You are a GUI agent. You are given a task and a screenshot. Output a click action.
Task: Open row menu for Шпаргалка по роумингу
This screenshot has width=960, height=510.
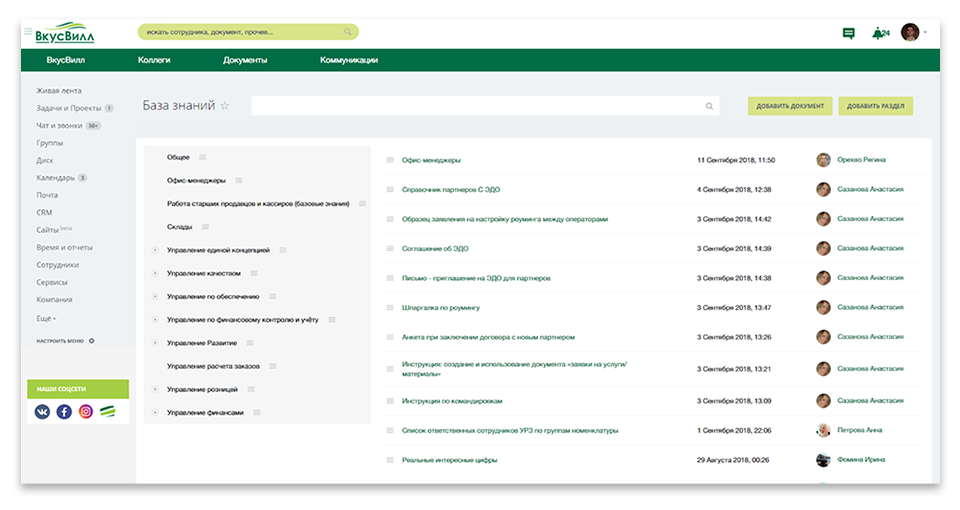tap(390, 307)
